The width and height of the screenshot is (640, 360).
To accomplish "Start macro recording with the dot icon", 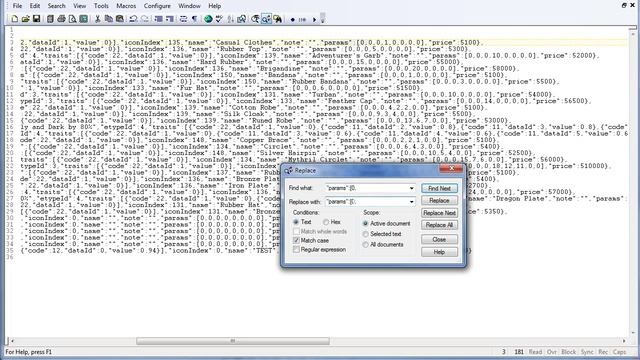I will point(293,20).
